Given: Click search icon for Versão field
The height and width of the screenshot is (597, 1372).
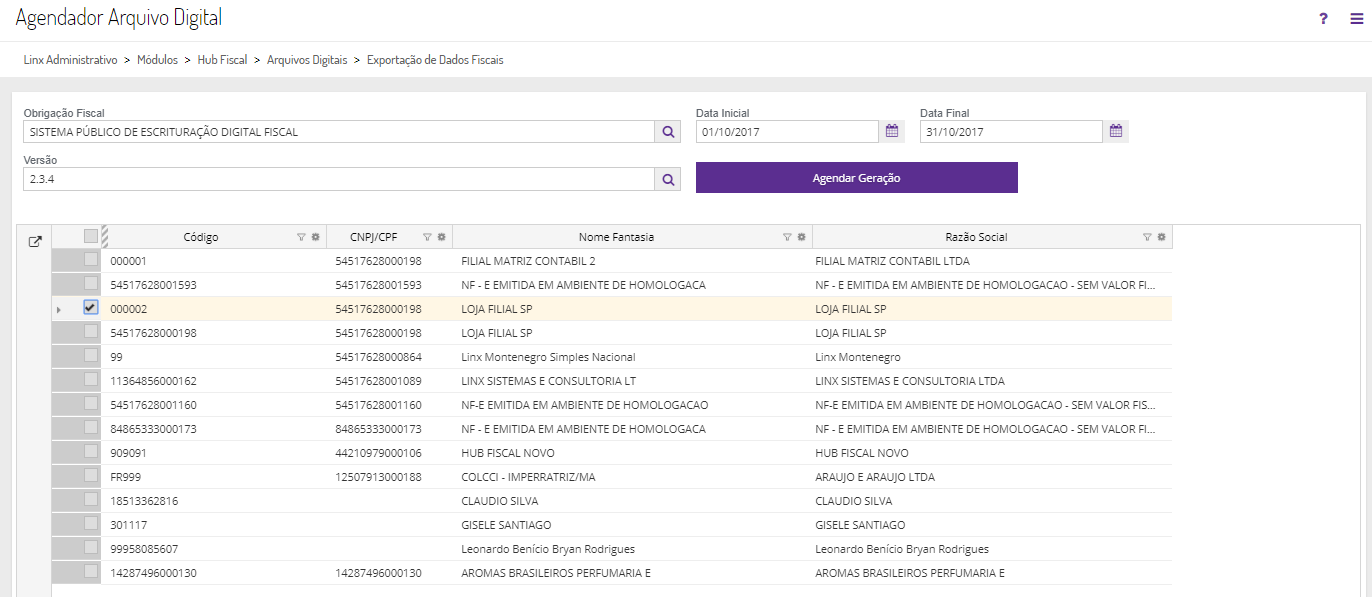Looking at the screenshot, I should click(668, 179).
